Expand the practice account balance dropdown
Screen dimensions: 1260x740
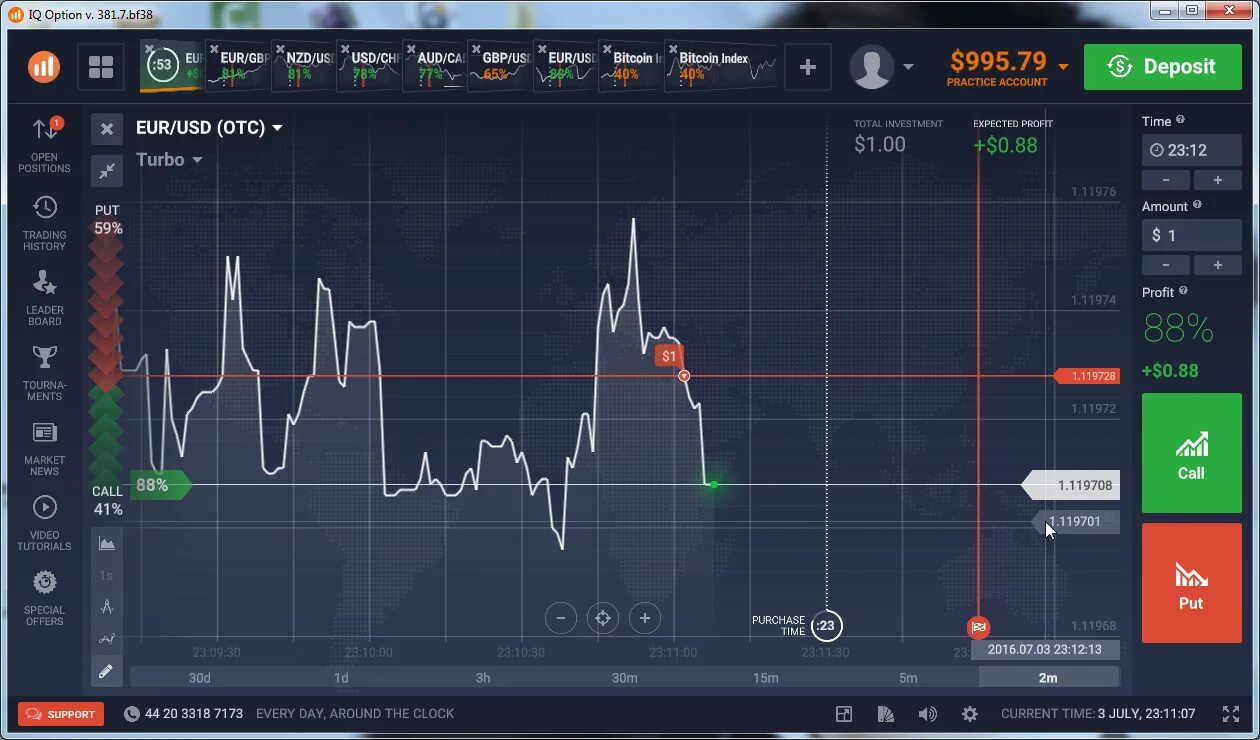(1063, 67)
